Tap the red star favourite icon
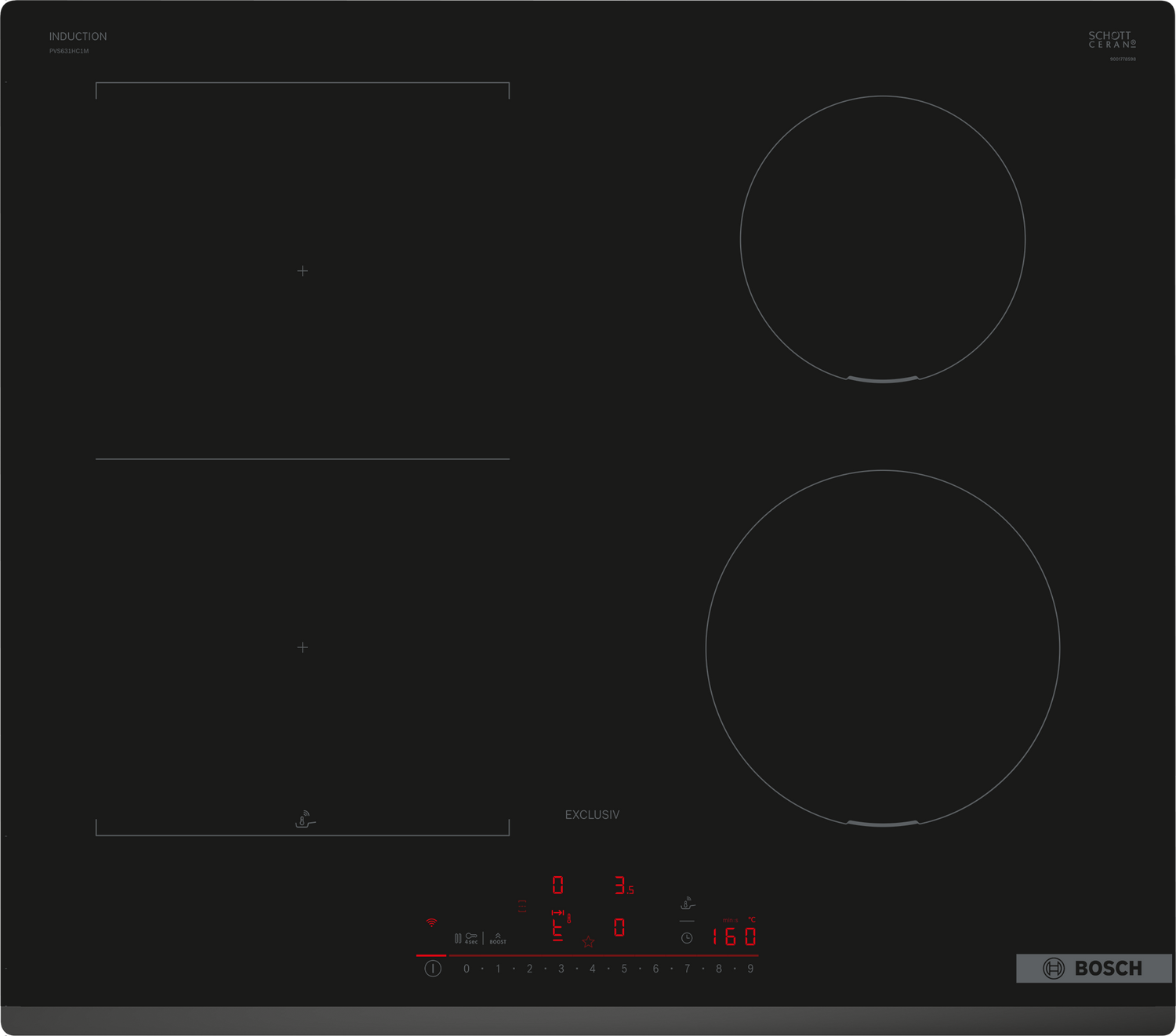Viewport: 1176px width, 1036px height. click(588, 942)
